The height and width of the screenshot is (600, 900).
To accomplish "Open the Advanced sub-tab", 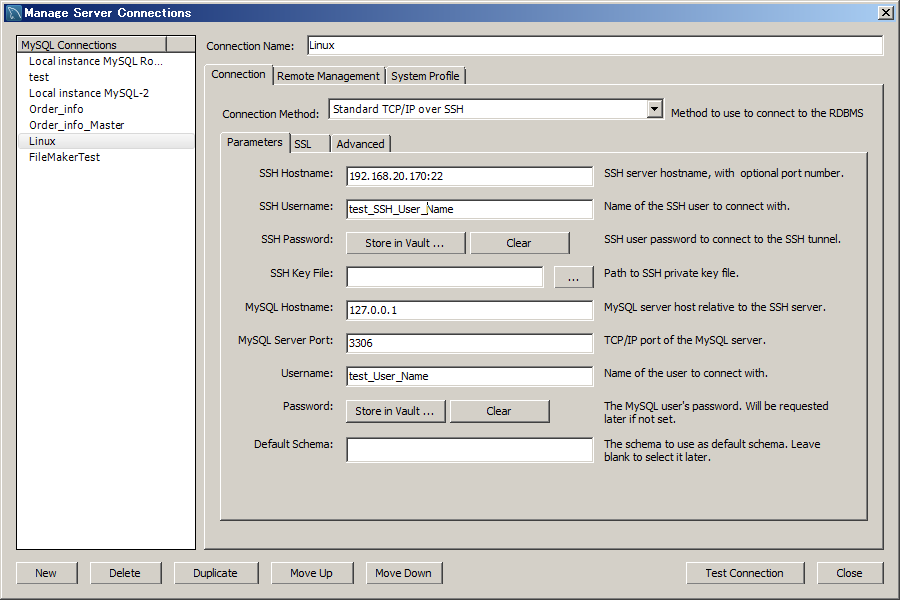I will (x=360, y=144).
